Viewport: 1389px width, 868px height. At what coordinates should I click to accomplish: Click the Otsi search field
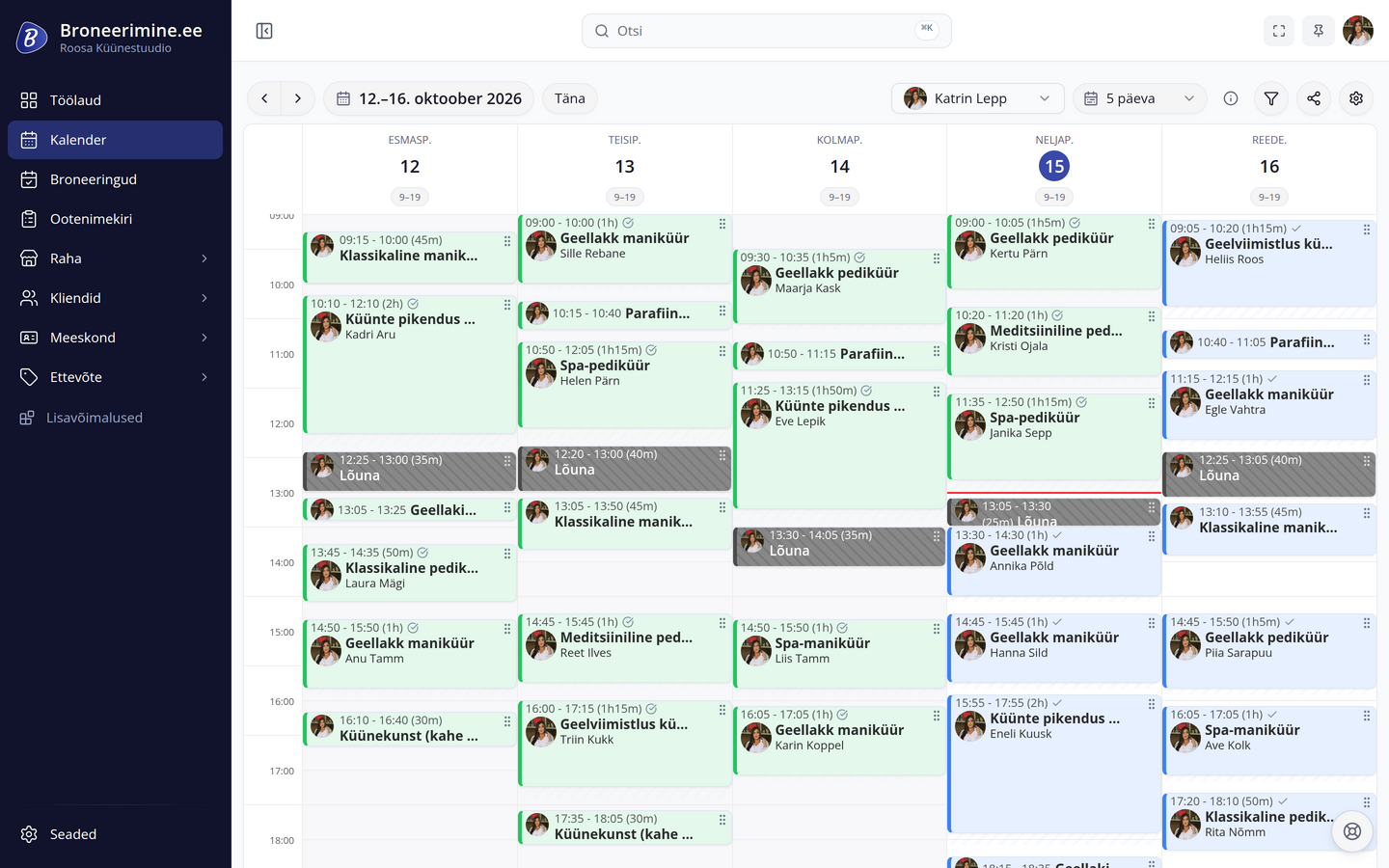click(x=767, y=31)
